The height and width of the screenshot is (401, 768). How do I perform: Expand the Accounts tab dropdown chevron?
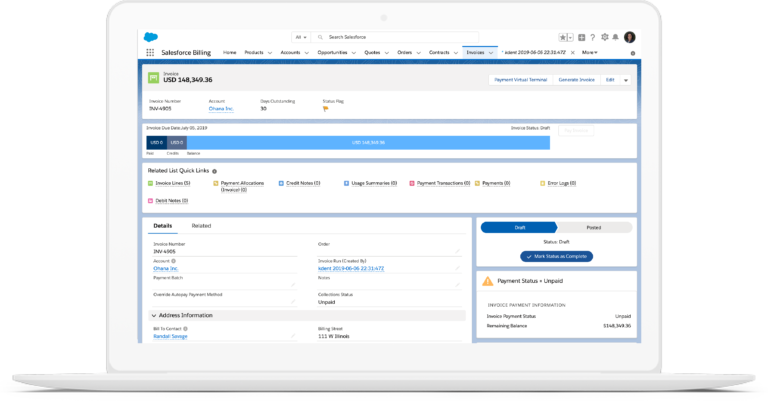[307, 53]
